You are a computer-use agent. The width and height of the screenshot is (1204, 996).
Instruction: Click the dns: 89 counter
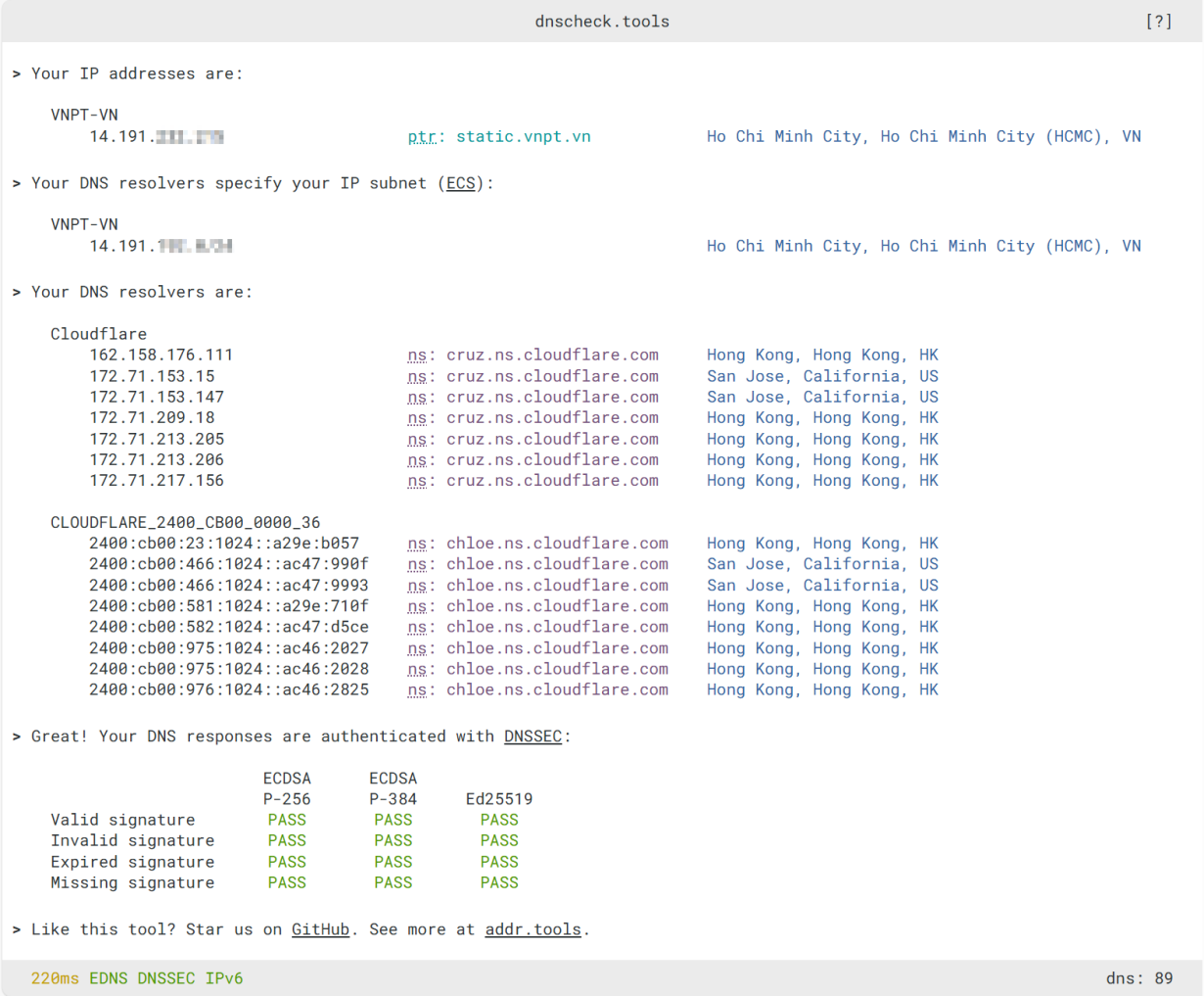point(1139,978)
